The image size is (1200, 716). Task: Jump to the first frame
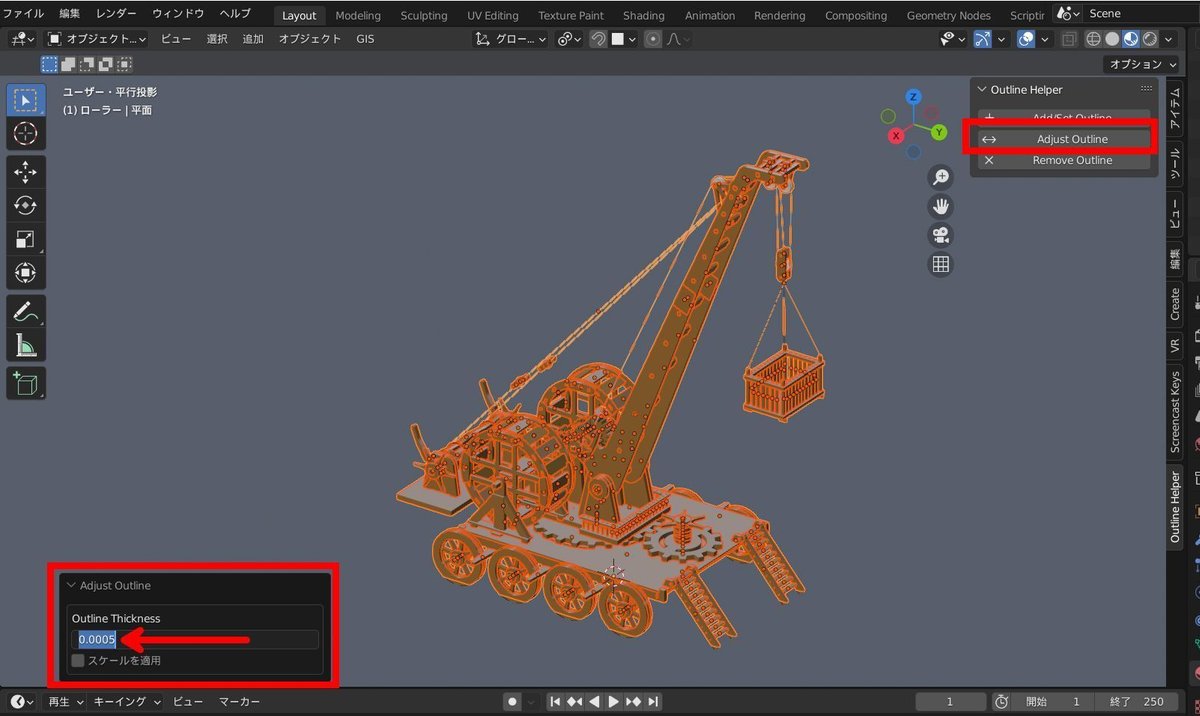click(556, 702)
